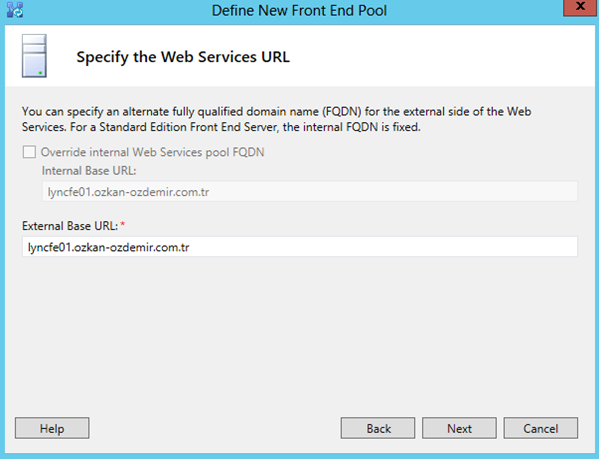Image resolution: width=599 pixels, height=459 pixels.
Task: Click the FQDN description paragraph text
Action: coord(276,119)
